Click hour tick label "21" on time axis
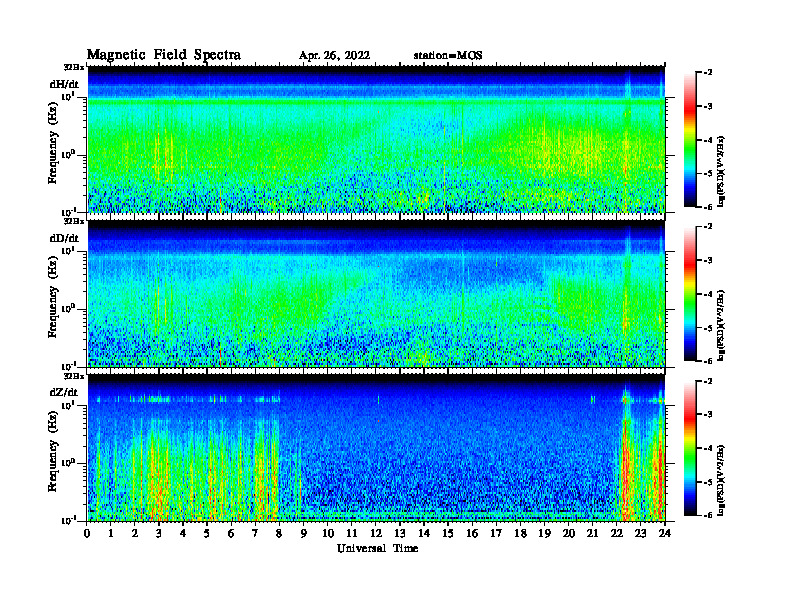 point(592,534)
